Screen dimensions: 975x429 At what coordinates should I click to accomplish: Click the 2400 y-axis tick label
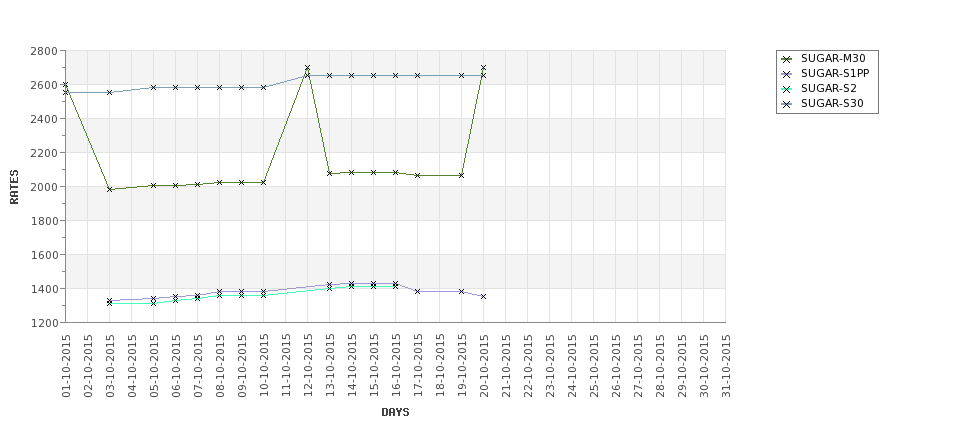(x=44, y=119)
